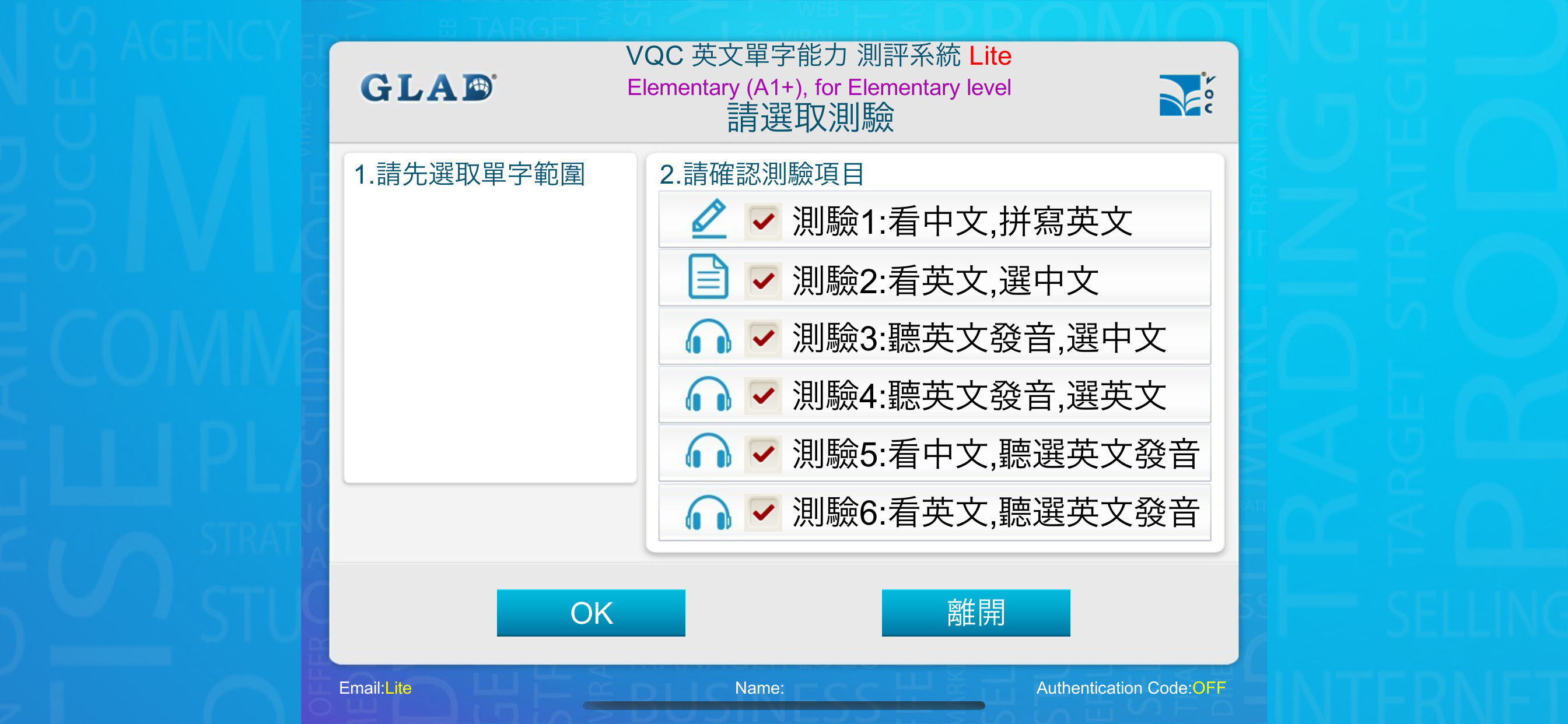The height and width of the screenshot is (724, 1568).
Task: Select the 測驗3:聽英文發音,選中文 label
Action: click(979, 338)
